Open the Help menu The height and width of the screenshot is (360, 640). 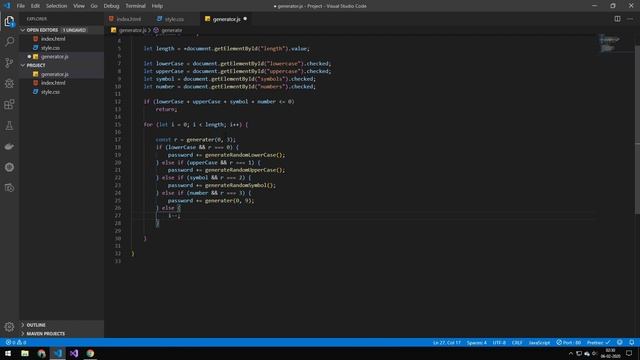tap(157, 6)
